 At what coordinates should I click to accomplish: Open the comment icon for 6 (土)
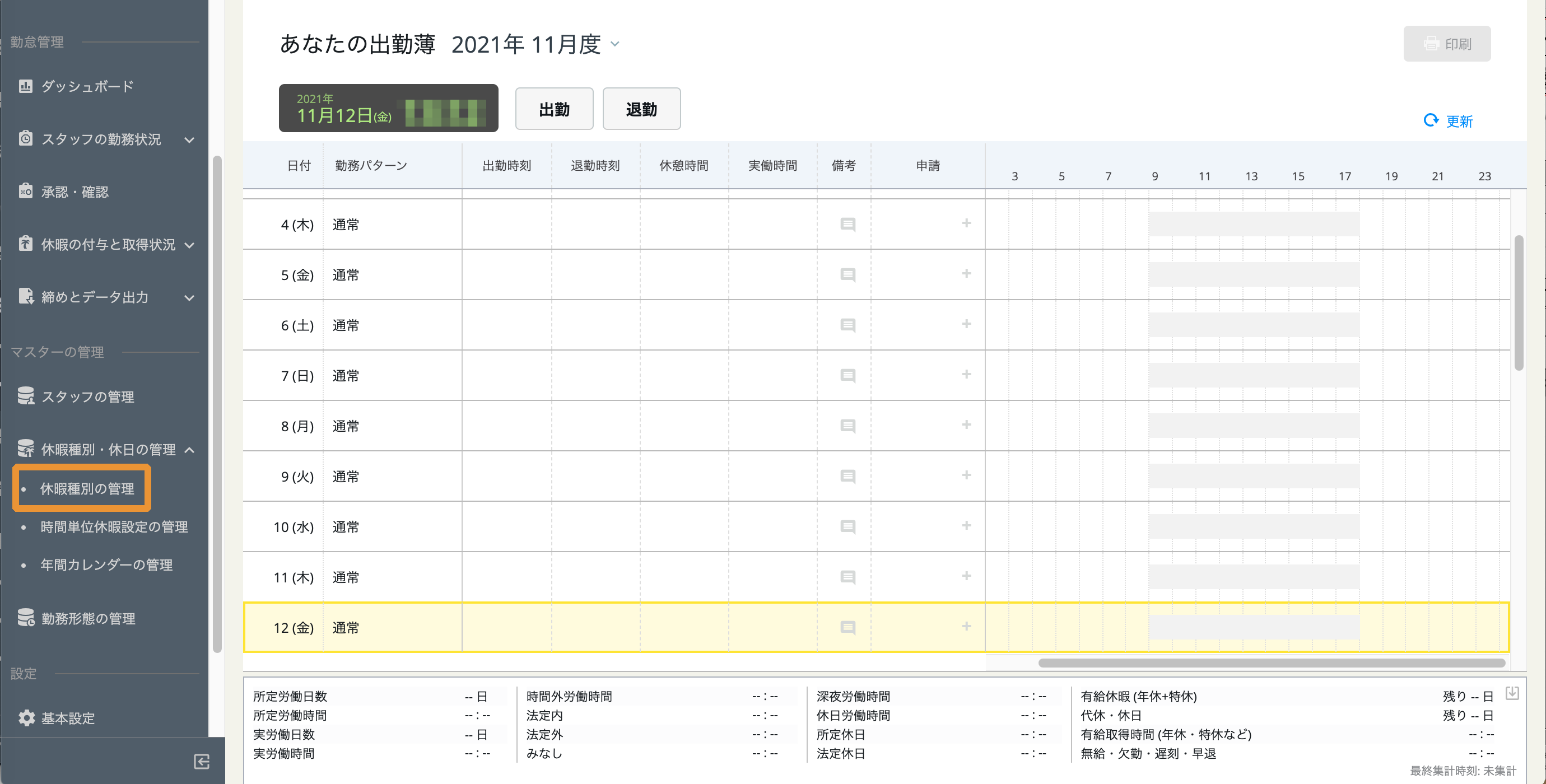[x=847, y=325]
